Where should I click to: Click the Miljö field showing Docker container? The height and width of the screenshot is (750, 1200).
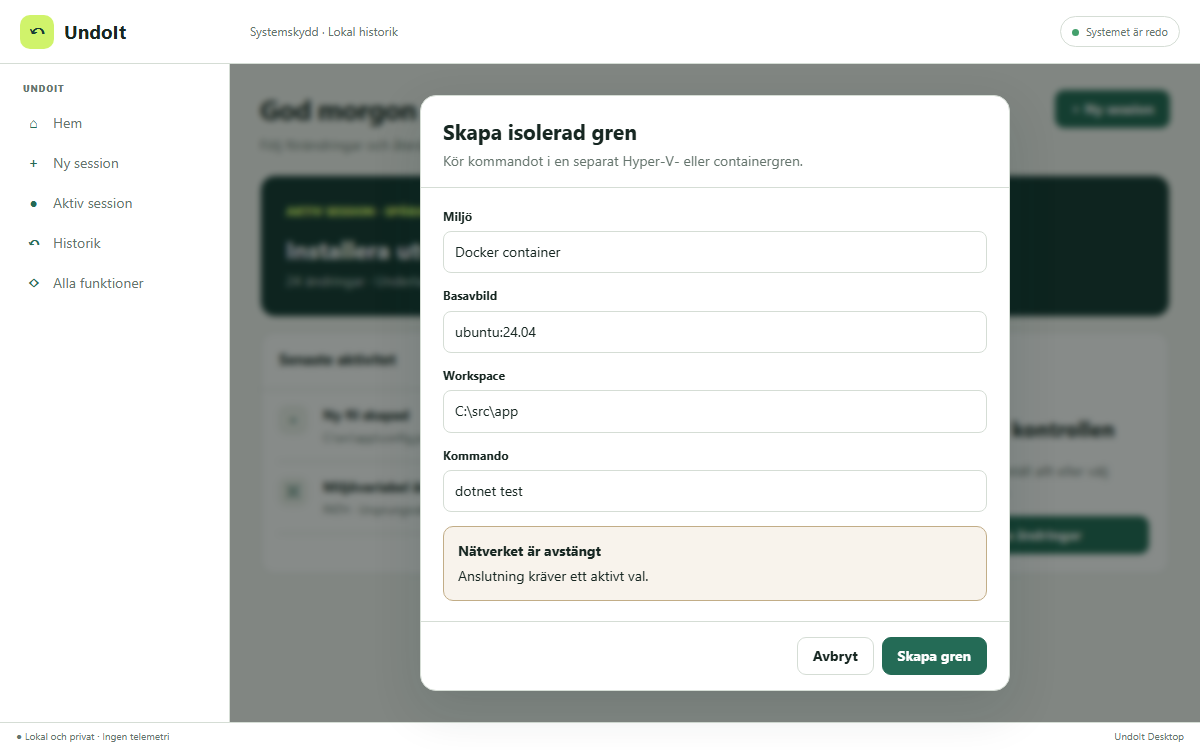point(715,252)
